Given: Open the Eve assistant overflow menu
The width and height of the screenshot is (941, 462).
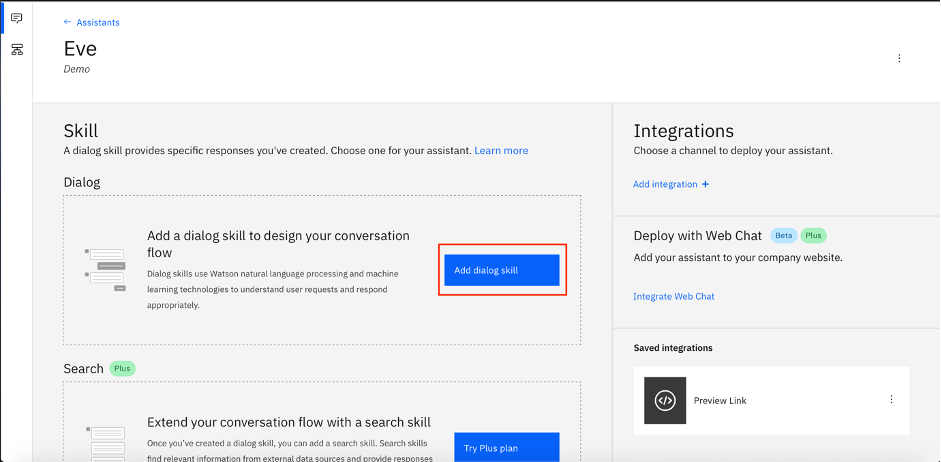Looking at the screenshot, I should click(899, 58).
